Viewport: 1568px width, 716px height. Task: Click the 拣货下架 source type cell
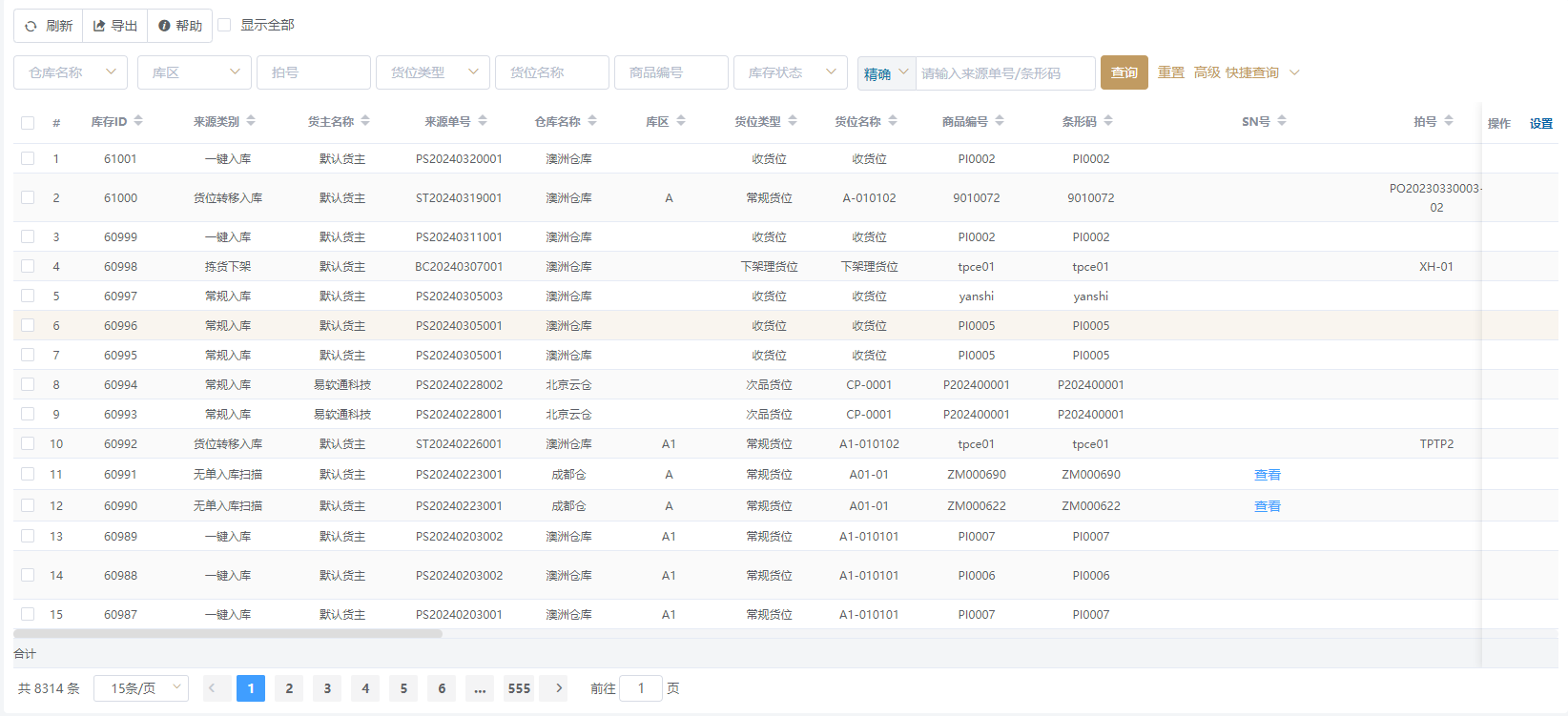[x=228, y=266]
